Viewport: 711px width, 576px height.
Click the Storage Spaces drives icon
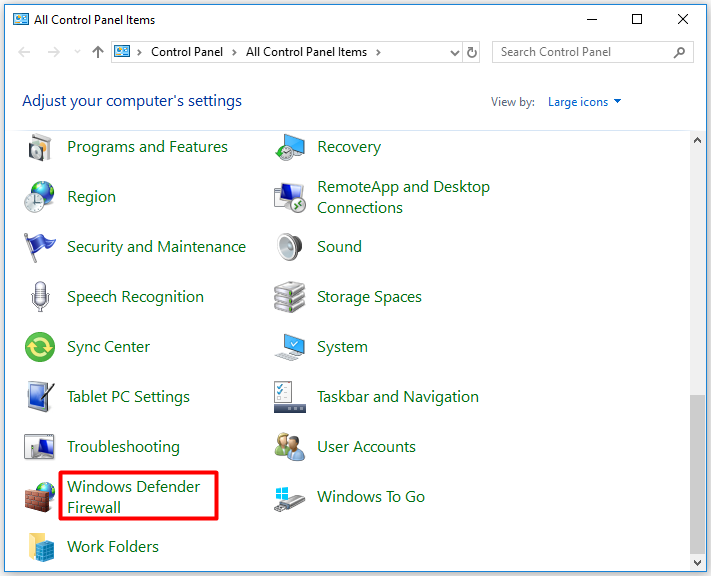coord(289,297)
